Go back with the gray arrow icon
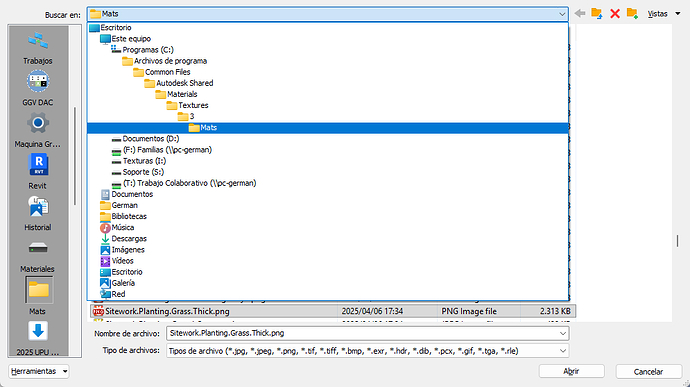 click(580, 14)
